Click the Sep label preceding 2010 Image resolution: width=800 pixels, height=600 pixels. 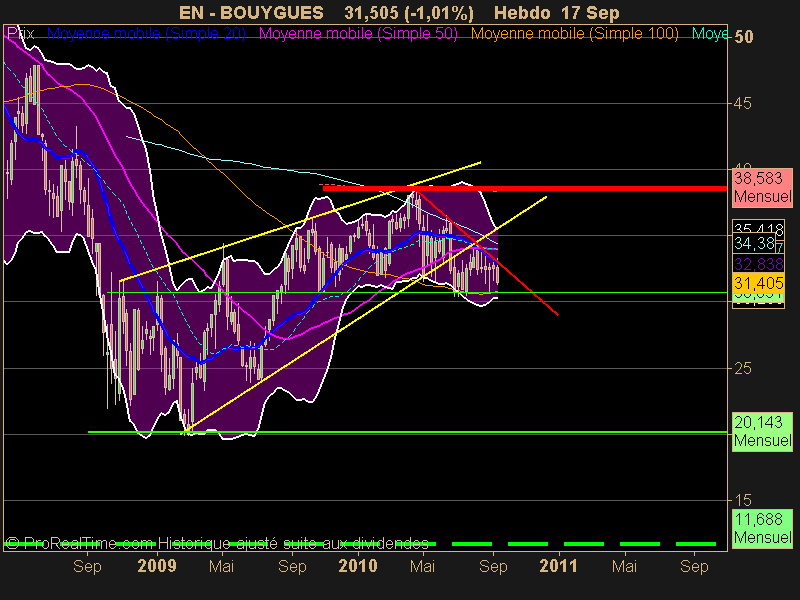[292, 566]
